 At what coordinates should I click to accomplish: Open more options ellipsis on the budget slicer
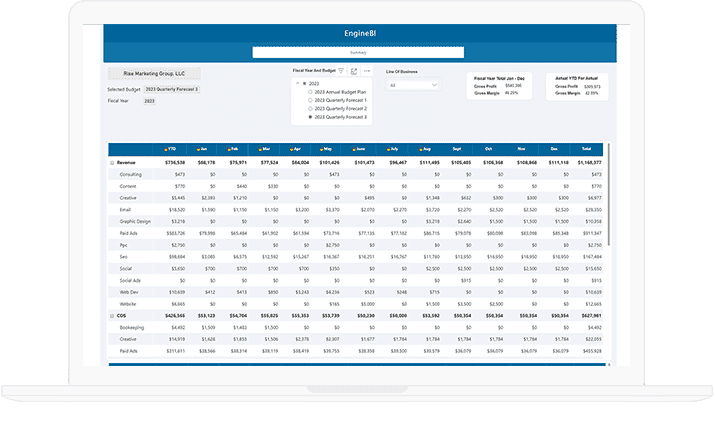[367, 72]
